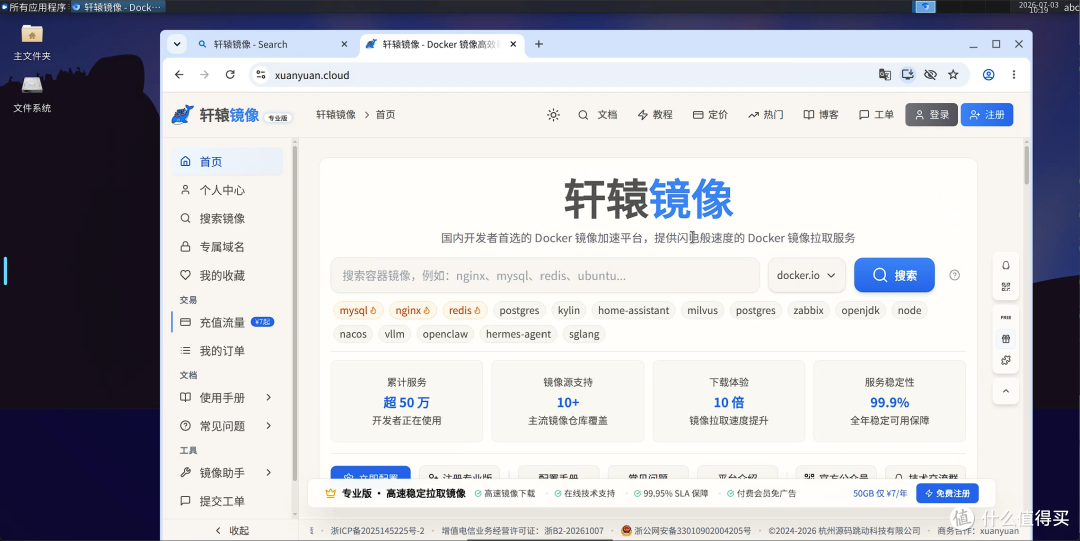The image size is (1080, 541).
Task: Open a new browser tab
Action: click(x=539, y=44)
